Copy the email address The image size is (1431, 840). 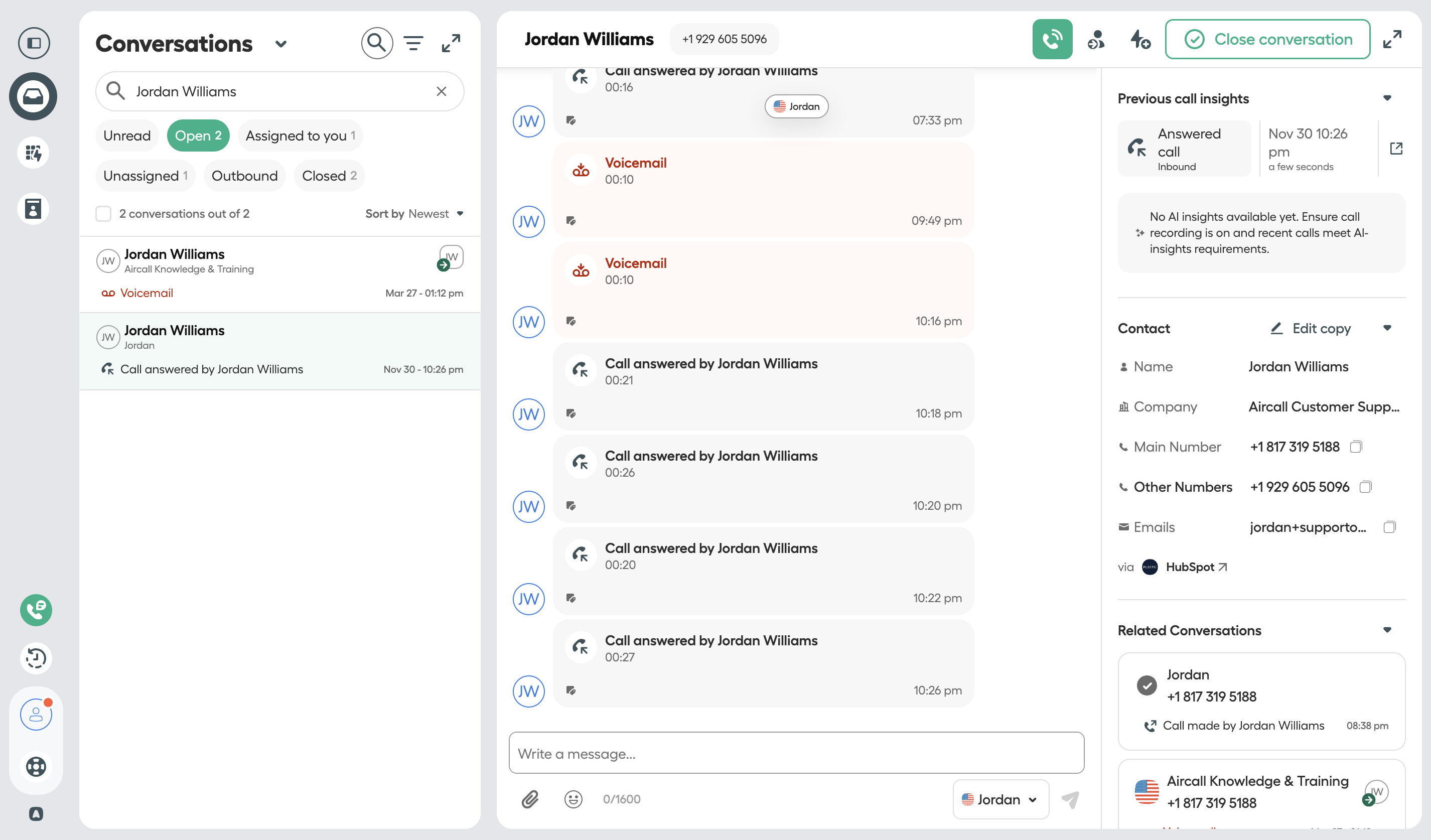click(x=1389, y=527)
